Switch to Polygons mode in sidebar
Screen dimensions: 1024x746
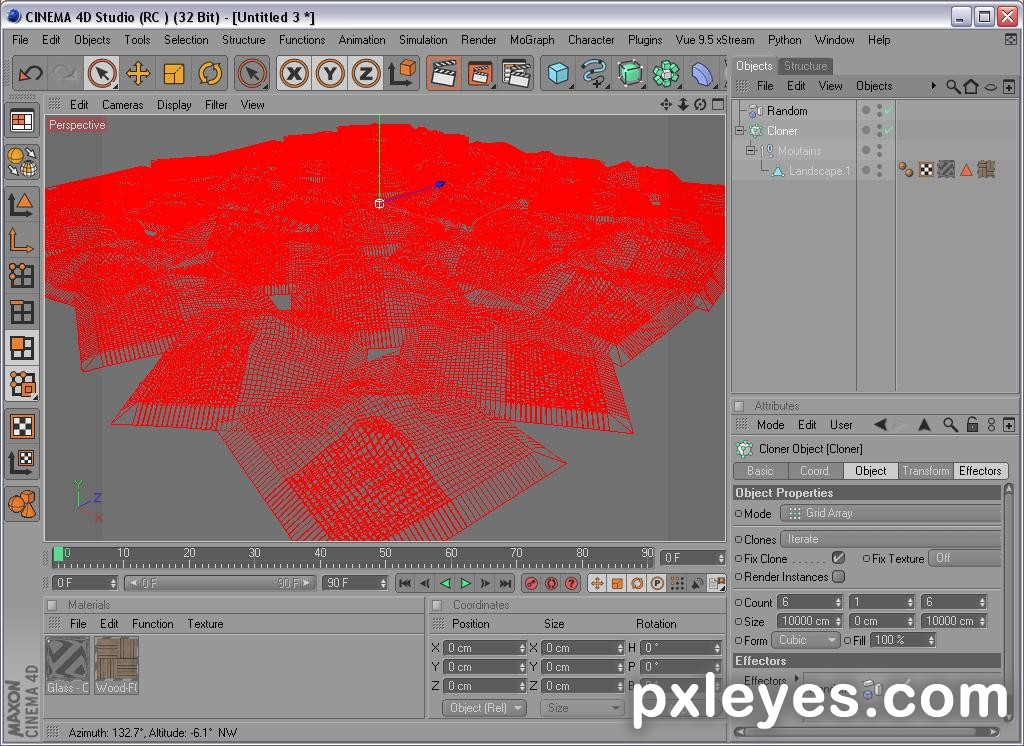[22, 348]
